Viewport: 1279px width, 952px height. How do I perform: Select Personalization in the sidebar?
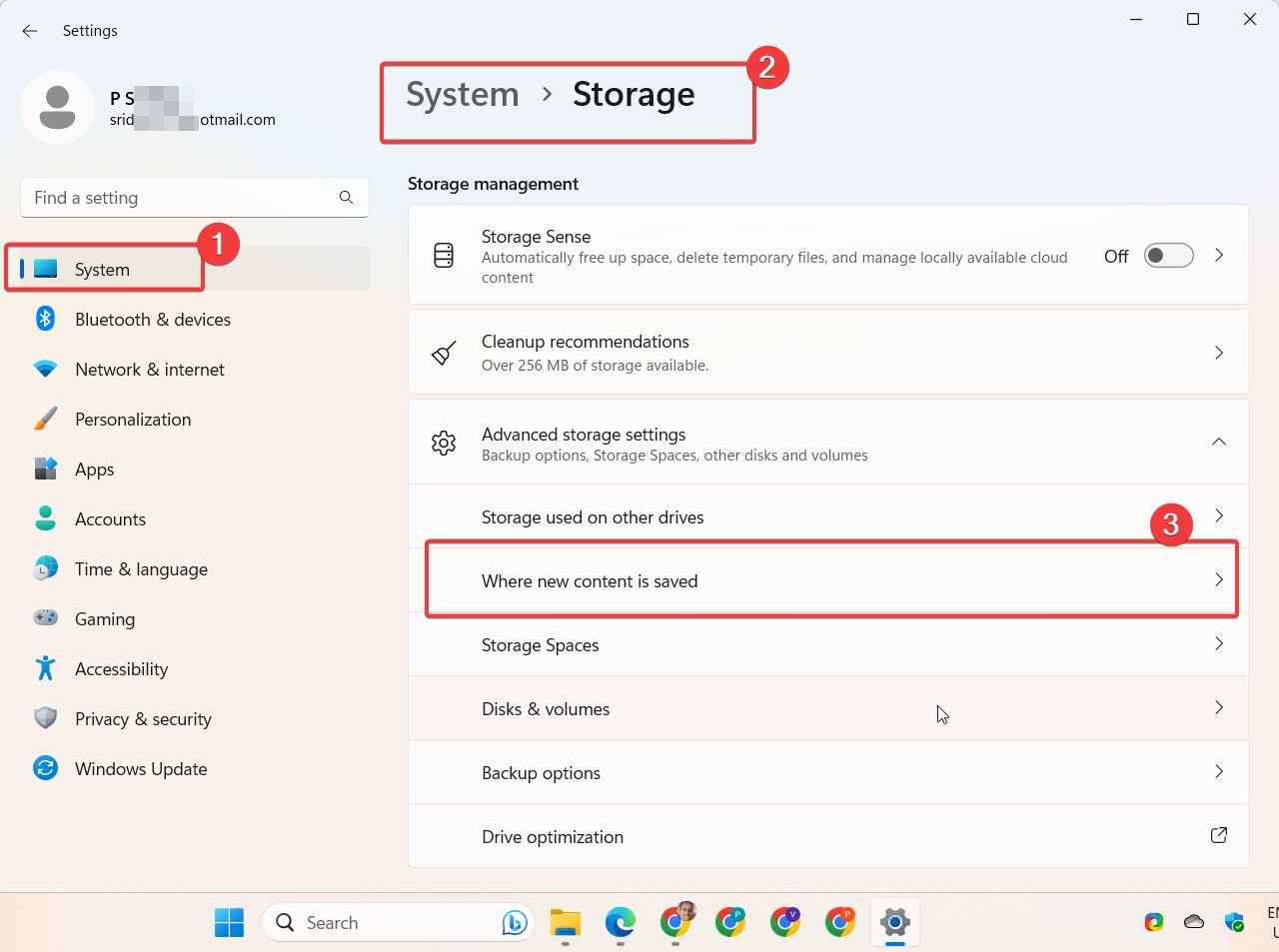[x=132, y=420]
